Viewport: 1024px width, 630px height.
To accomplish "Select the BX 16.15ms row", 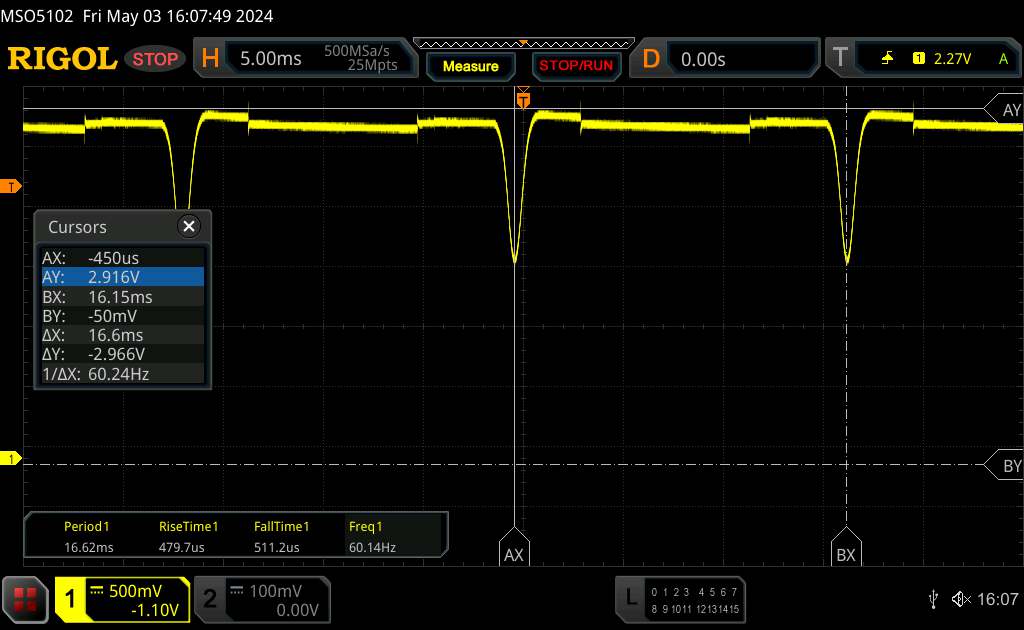I will 123,297.
